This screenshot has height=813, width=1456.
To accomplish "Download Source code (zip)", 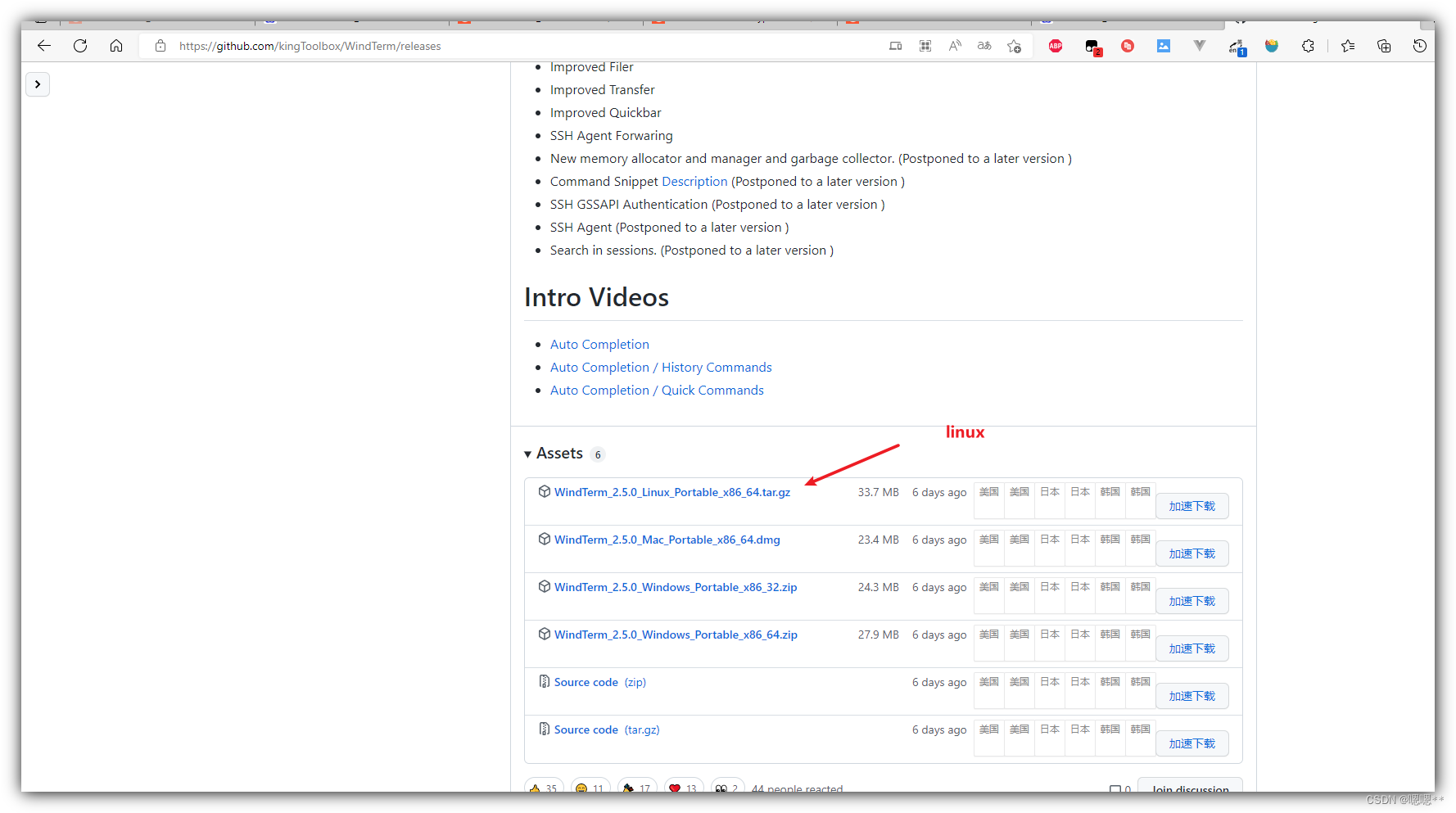I will point(600,682).
